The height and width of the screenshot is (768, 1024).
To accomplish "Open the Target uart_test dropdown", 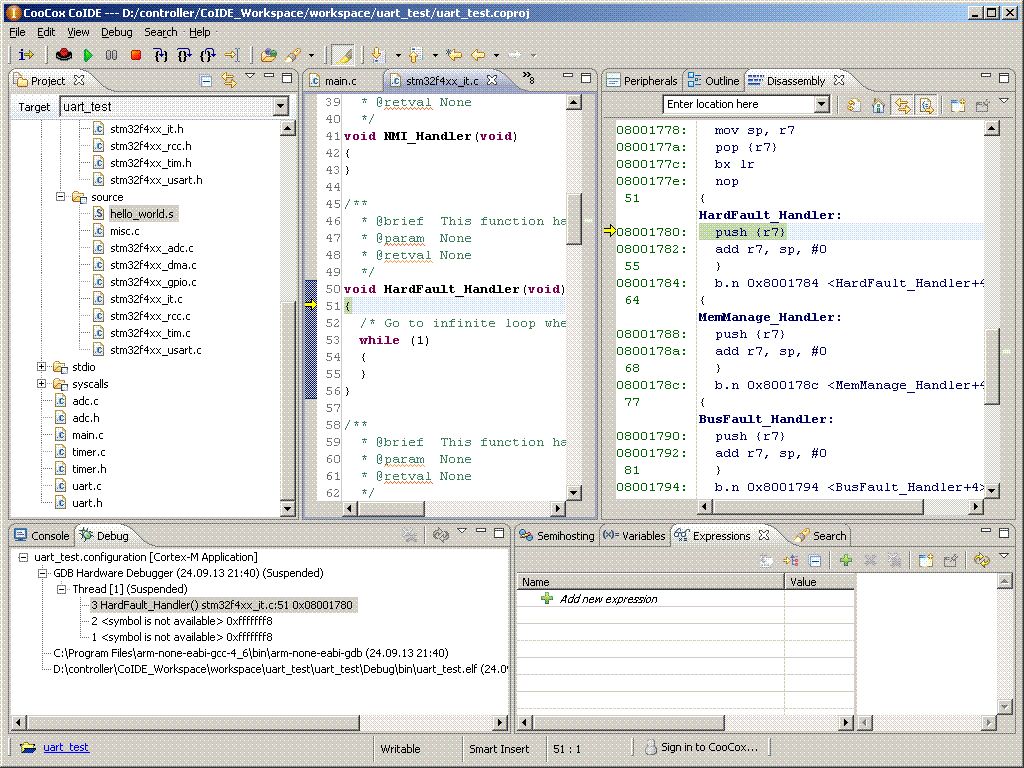I will point(280,107).
